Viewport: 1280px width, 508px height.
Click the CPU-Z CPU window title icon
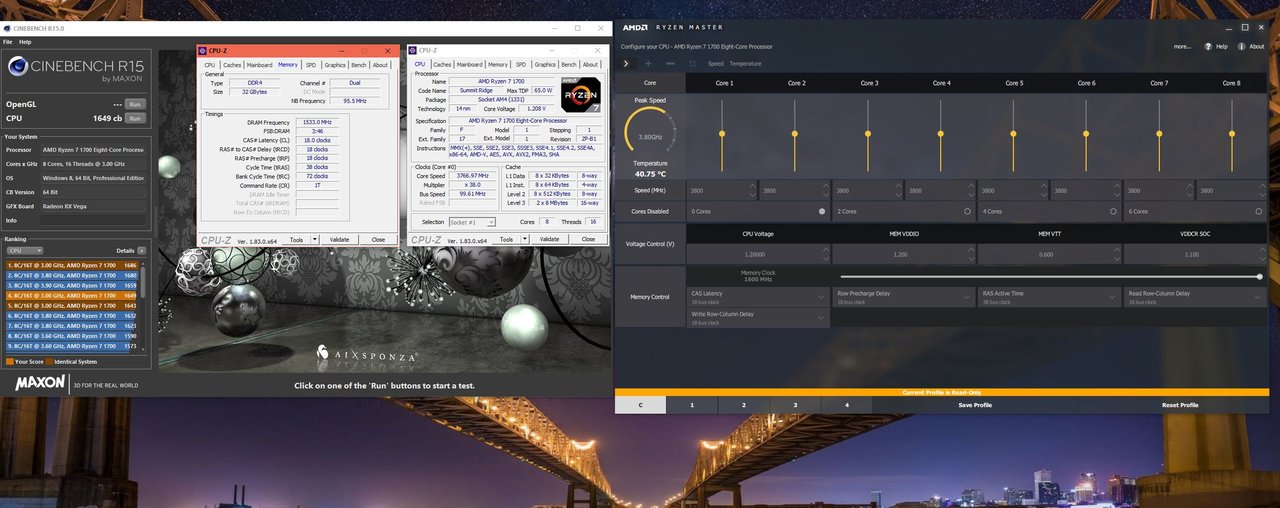coord(413,50)
